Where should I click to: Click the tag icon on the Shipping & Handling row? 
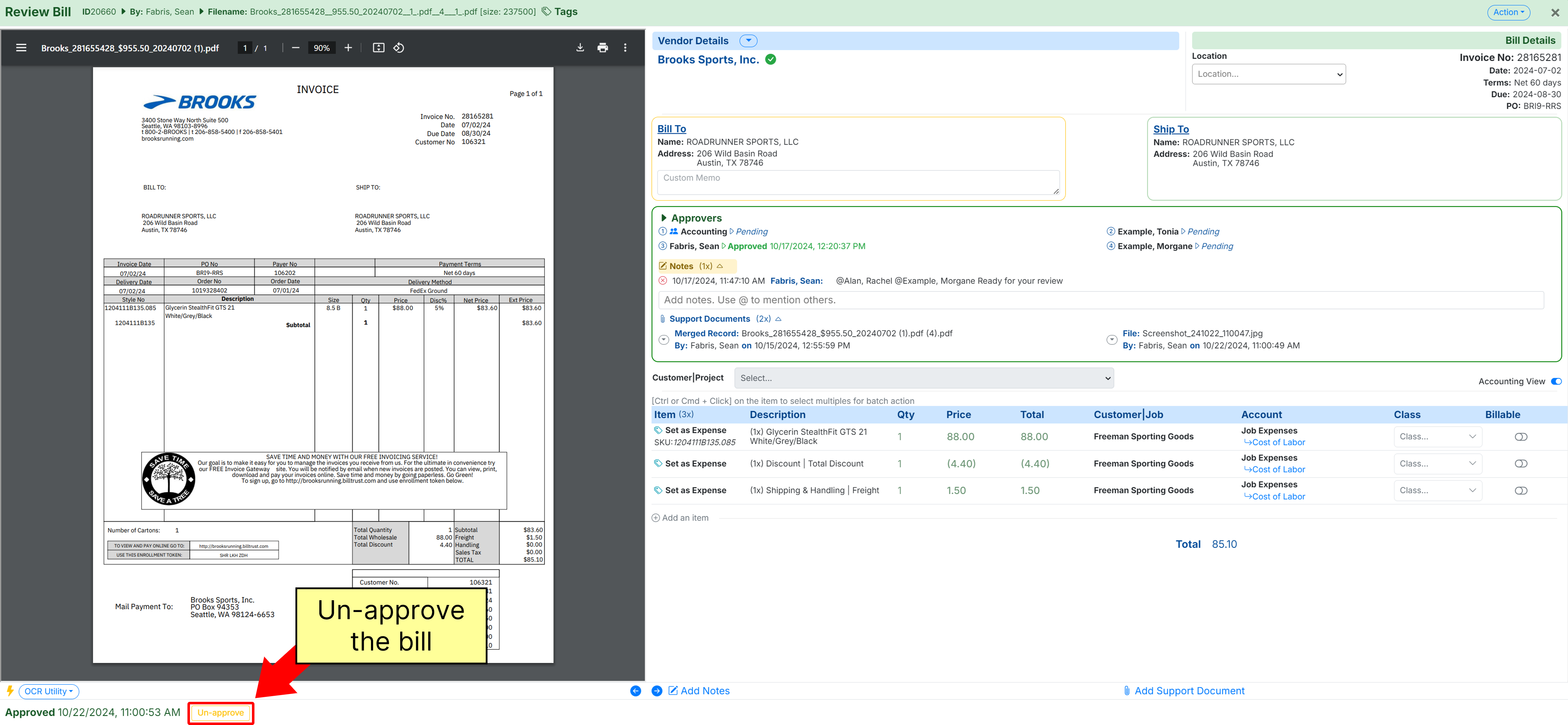[658, 490]
